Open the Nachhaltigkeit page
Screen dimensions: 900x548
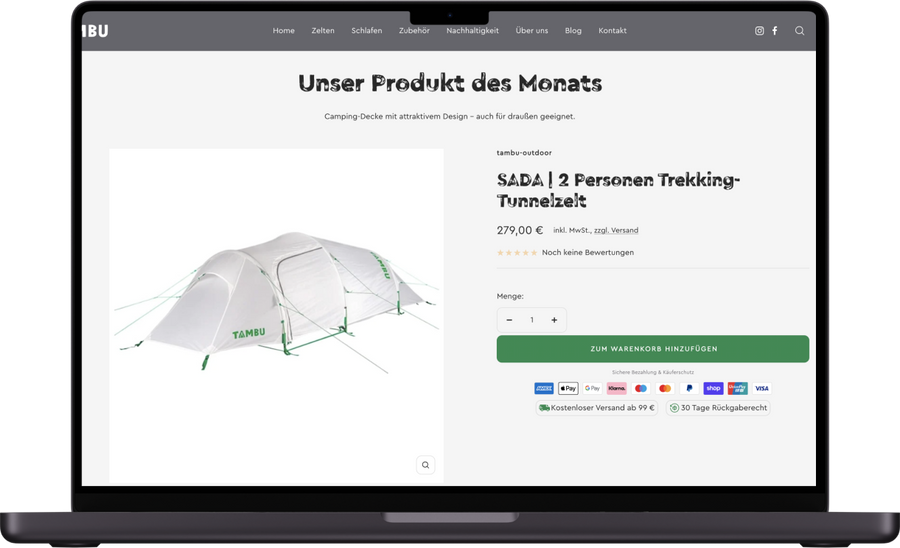tap(472, 31)
